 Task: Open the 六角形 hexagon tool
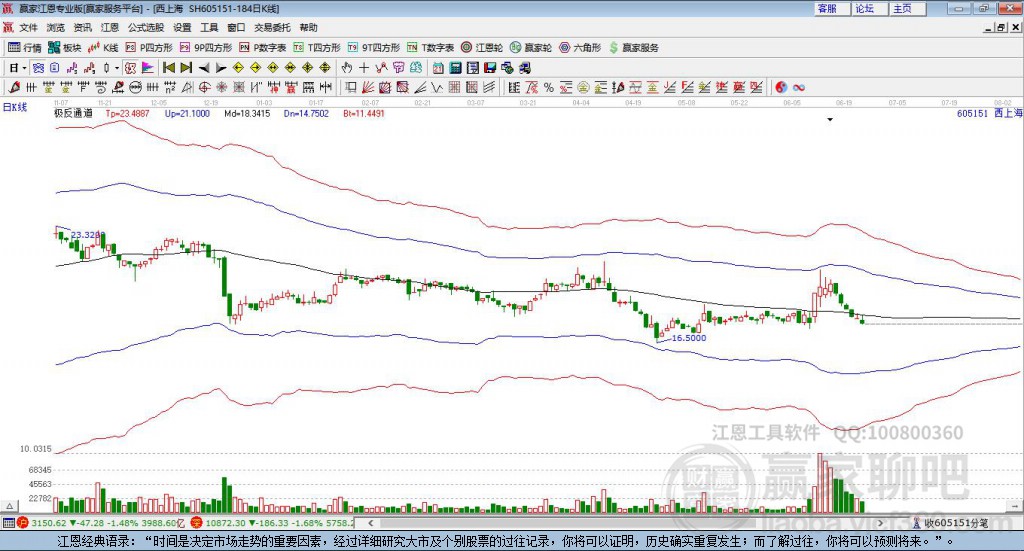[x=580, y=48]
